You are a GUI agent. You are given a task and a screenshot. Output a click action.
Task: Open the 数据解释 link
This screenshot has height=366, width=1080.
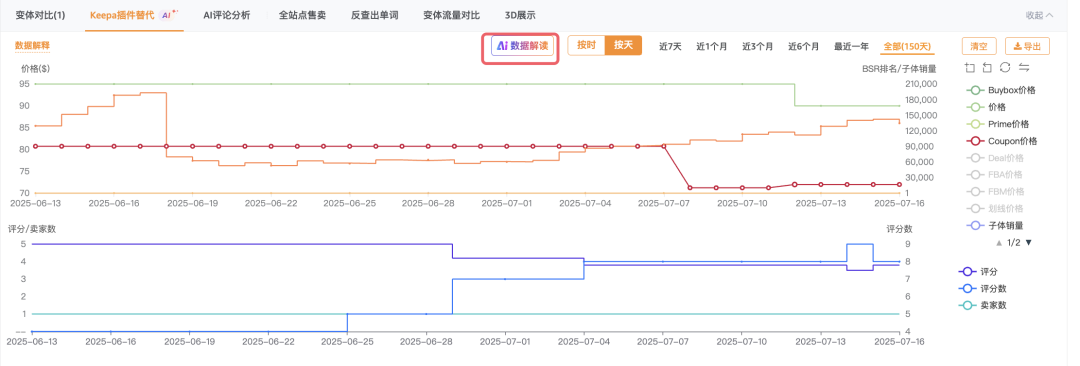32,45
